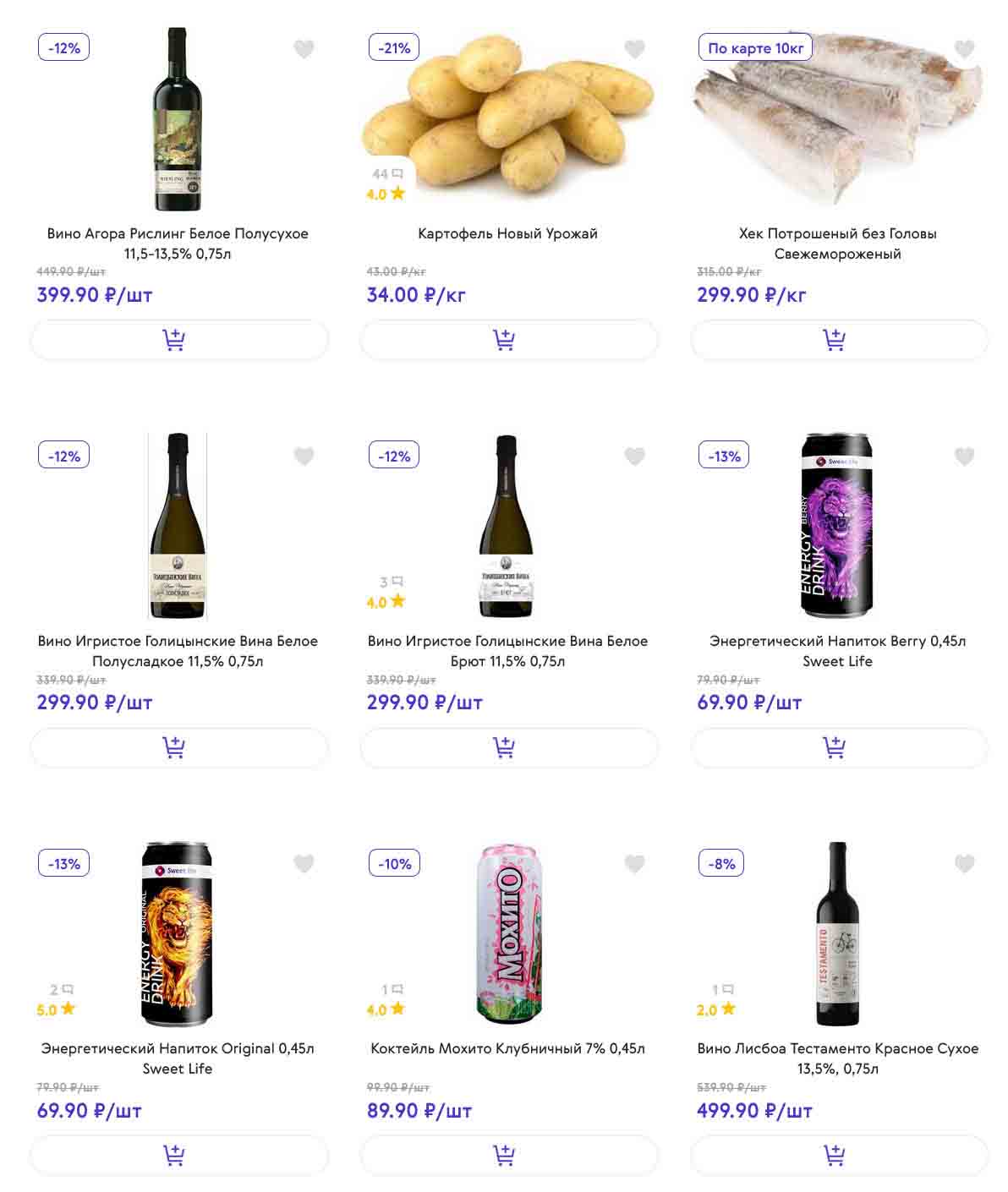Click the 'По карте 10кг' badge
This screenshot has width=1008, height=1192.
click(x=755, y=48)
